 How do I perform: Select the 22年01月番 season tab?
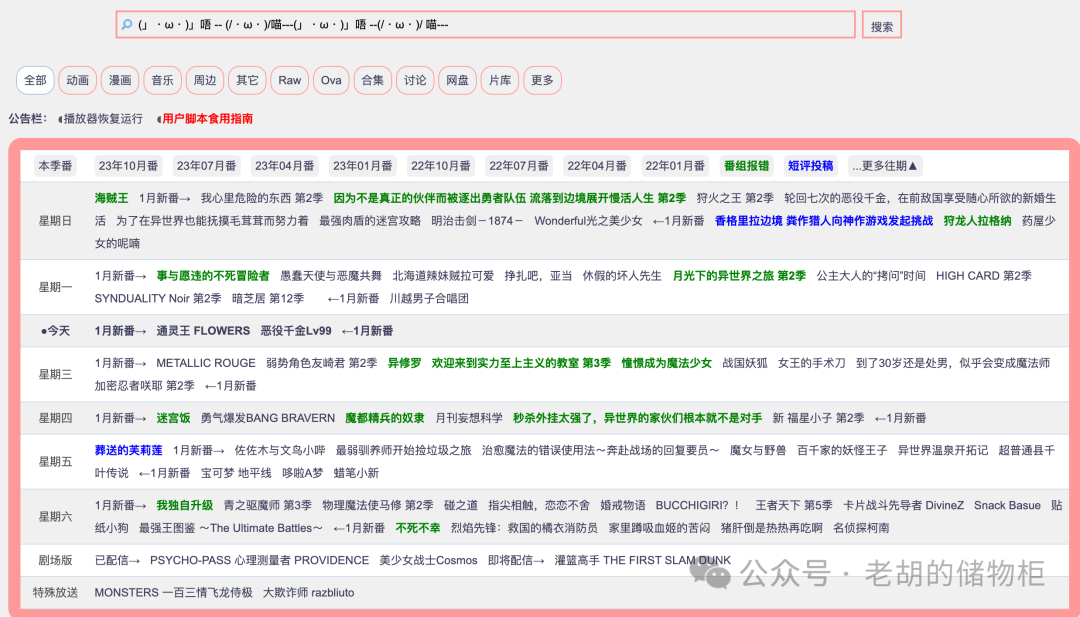click(675, 166)
